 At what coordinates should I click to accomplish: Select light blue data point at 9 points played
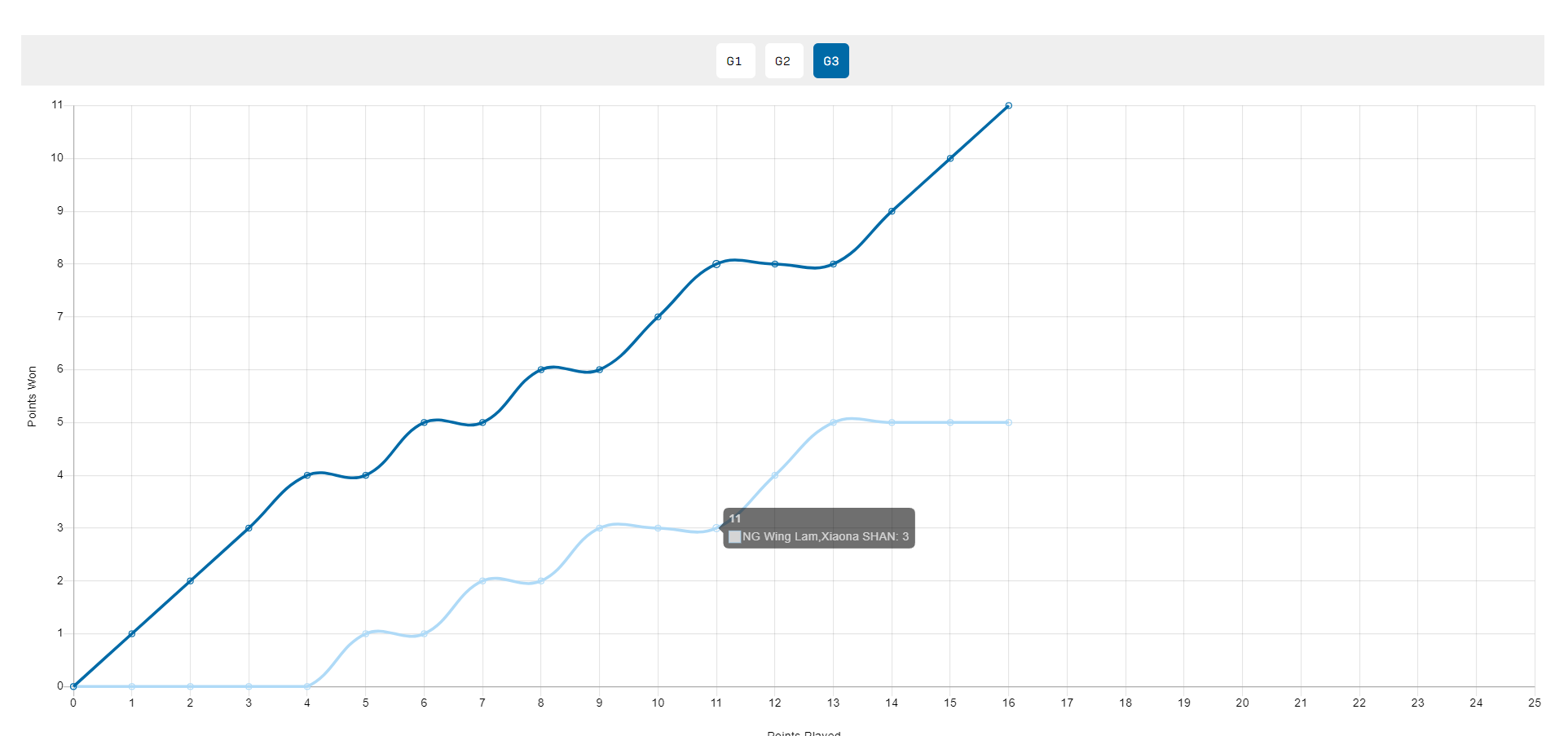click(599, 528)
